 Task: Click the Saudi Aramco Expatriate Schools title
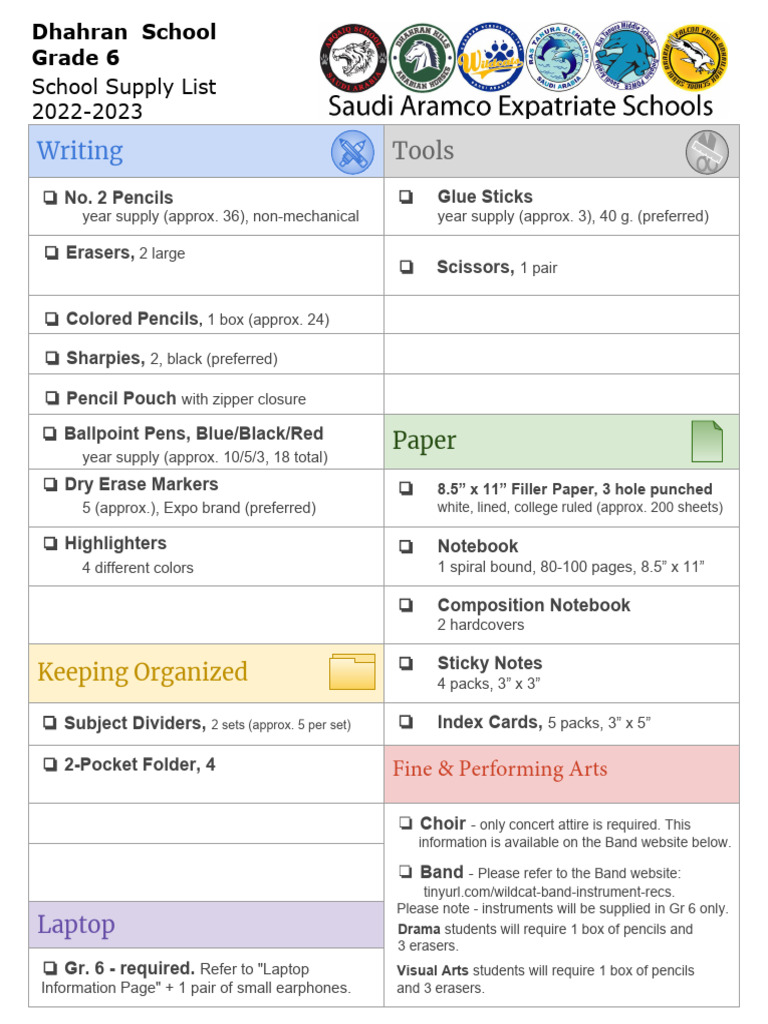(520, 106)
